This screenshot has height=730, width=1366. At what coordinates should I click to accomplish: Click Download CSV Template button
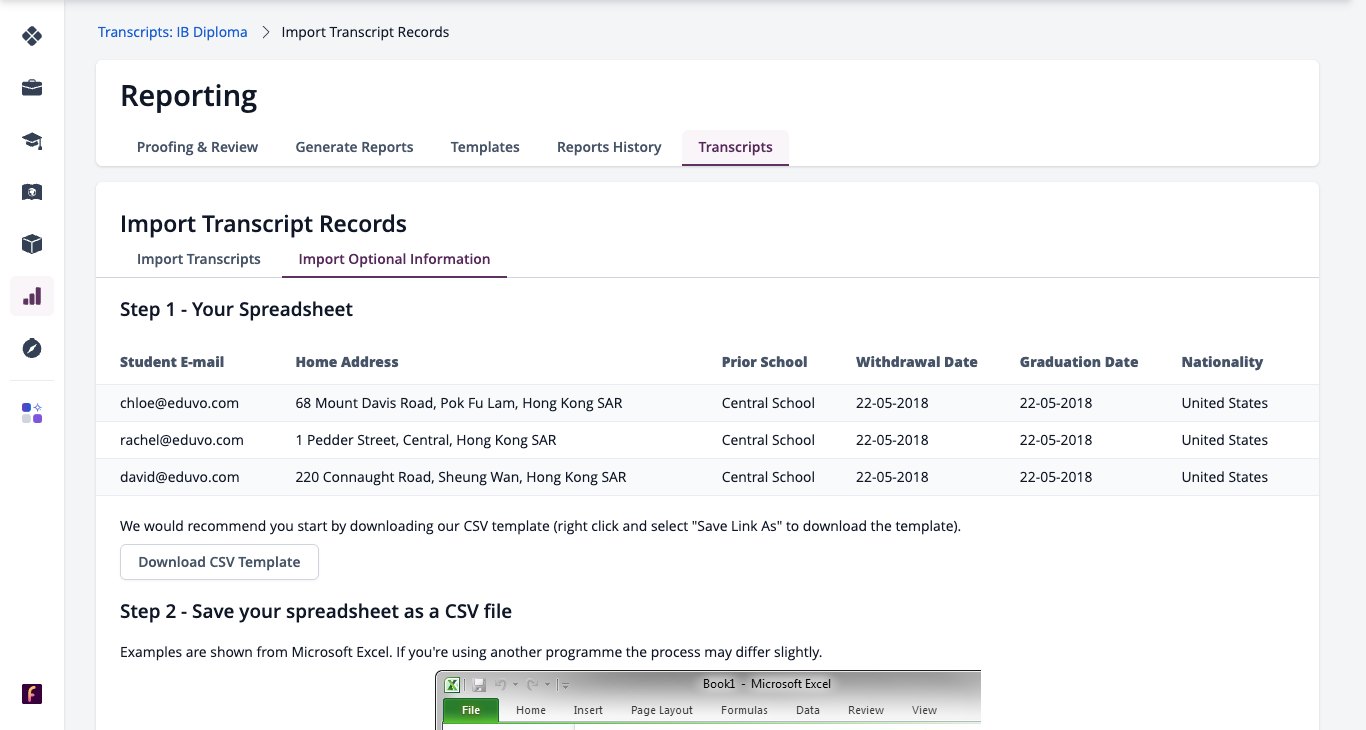[x=219, y=562]
